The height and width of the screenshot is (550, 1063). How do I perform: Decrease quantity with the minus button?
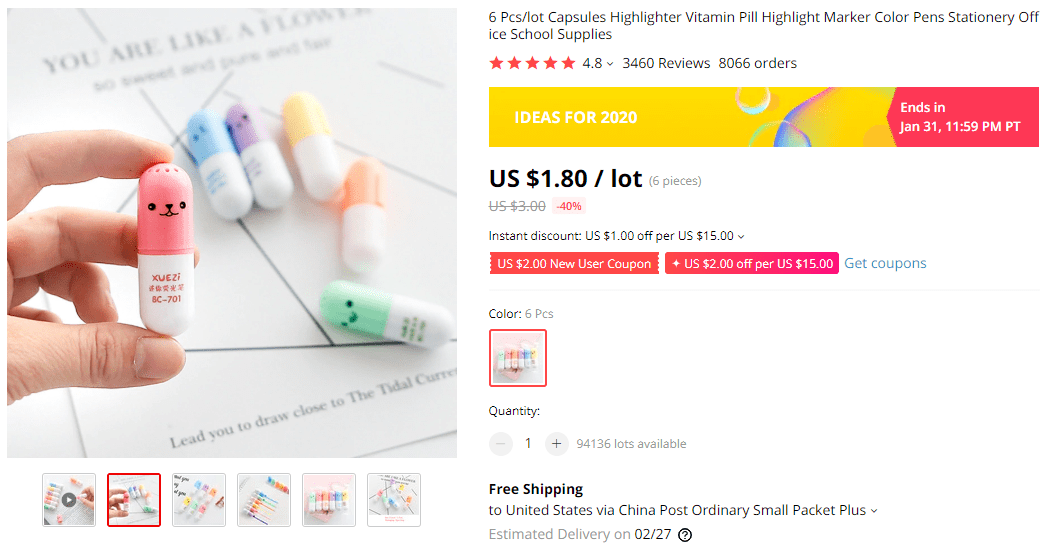(501, 443)
